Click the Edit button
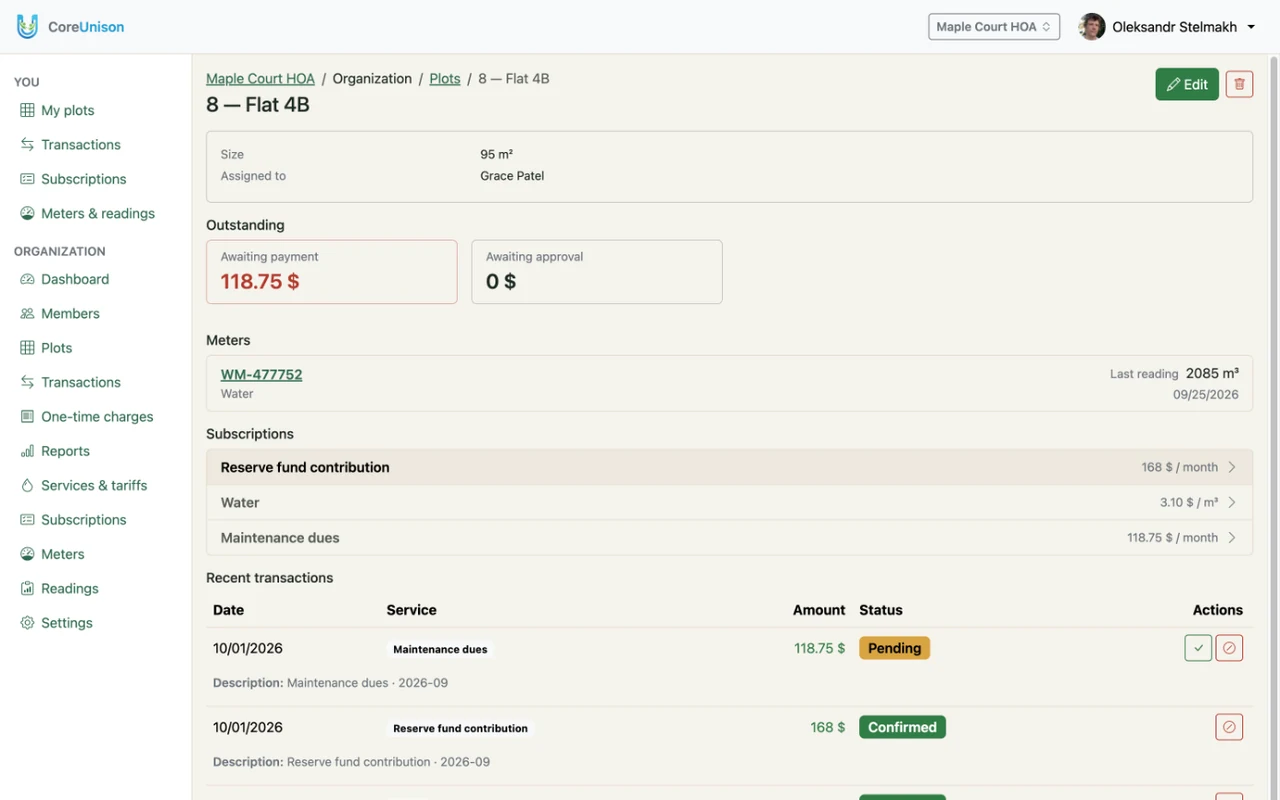The image size is (1280, 800). pos(1187,85)
